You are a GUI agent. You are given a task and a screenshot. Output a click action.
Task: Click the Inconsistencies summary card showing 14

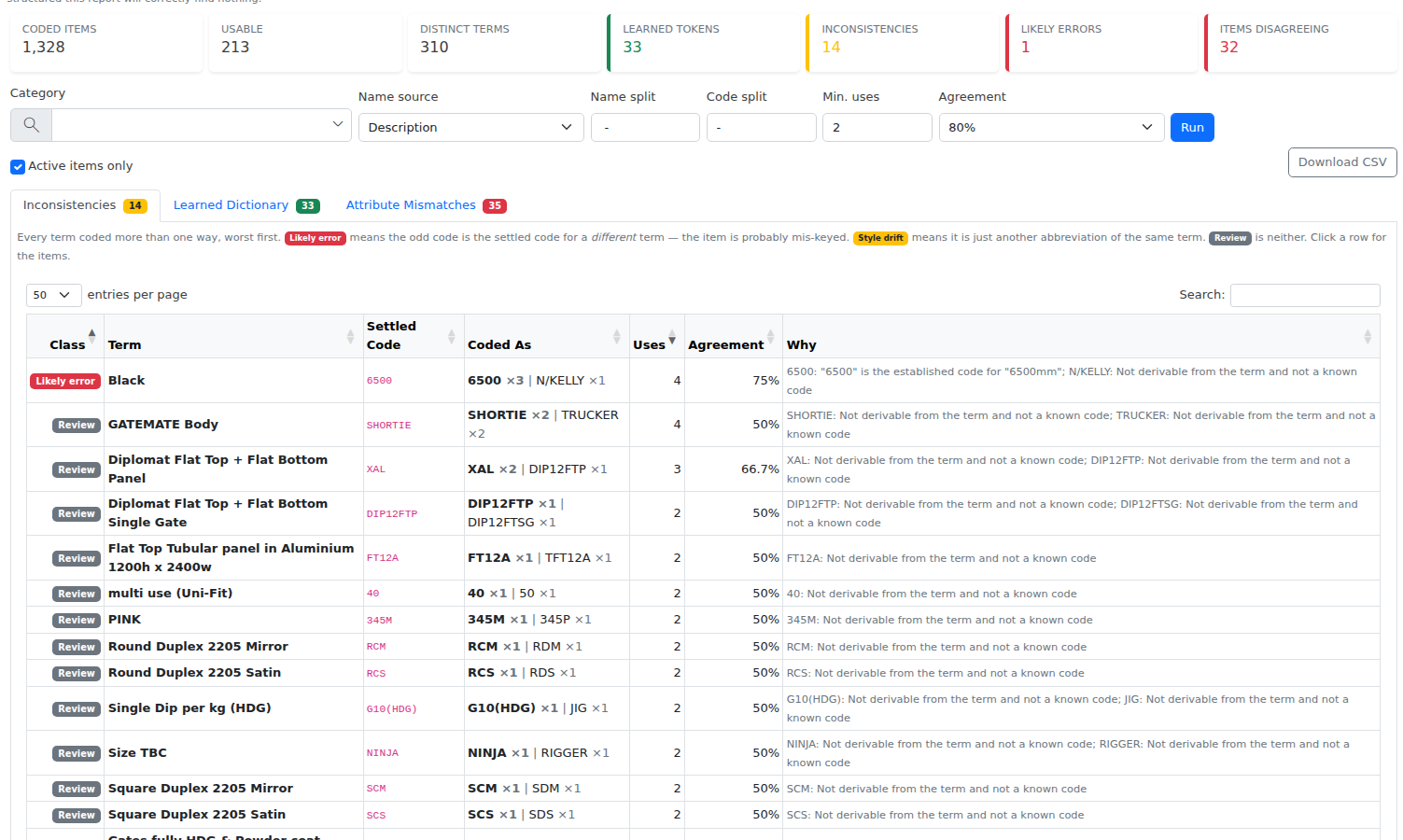[x=903, y=42]
